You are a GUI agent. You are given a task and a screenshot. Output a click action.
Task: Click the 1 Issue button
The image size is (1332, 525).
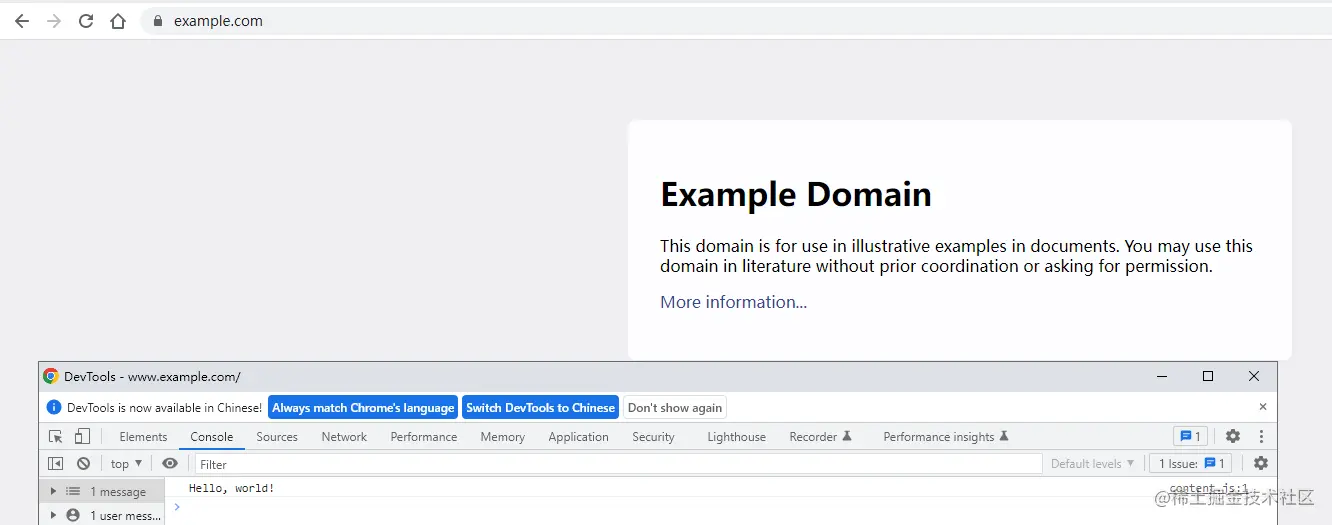tap(1190, 464)
